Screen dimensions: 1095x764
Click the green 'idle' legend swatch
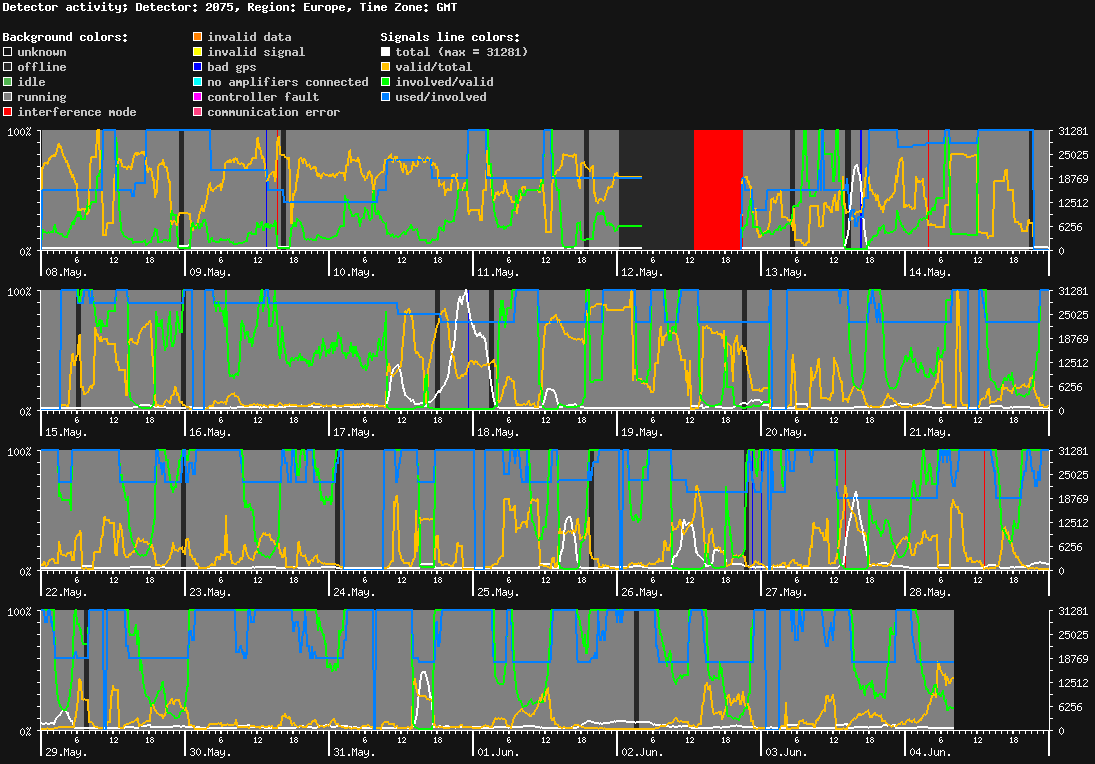(8, 82)
